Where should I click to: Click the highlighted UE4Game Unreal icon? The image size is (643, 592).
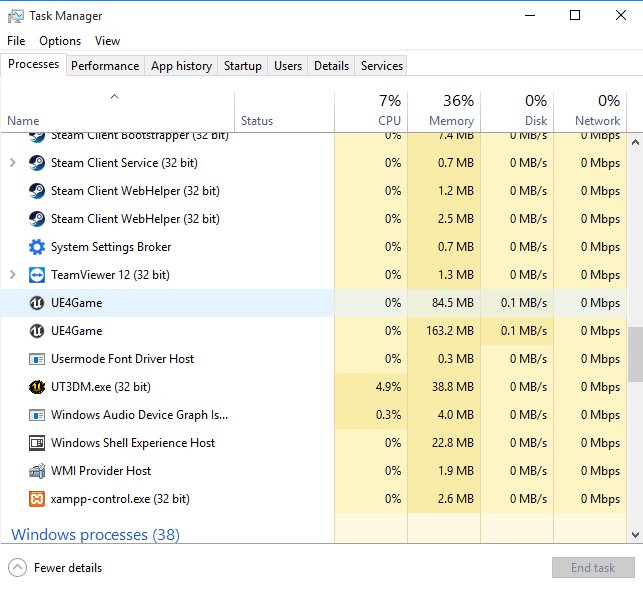point(37,303)
